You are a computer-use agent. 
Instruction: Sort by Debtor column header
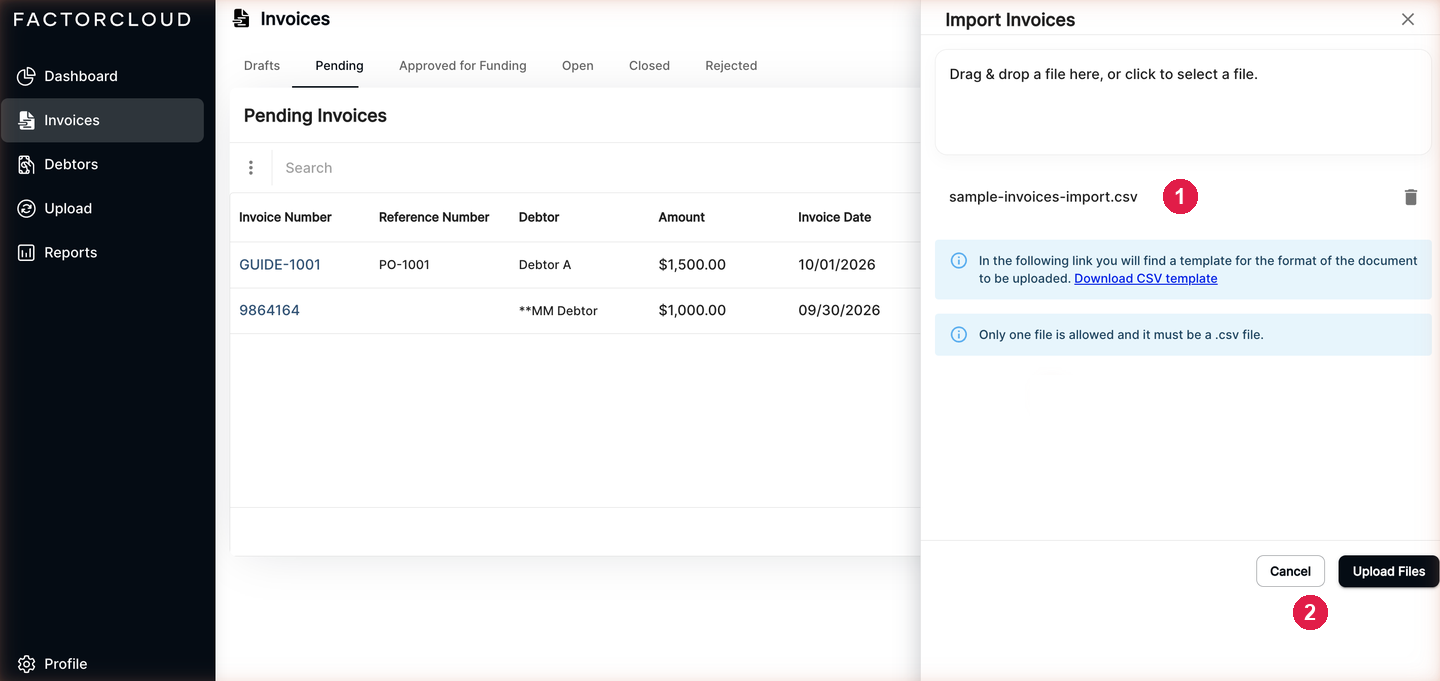(539, 217)
